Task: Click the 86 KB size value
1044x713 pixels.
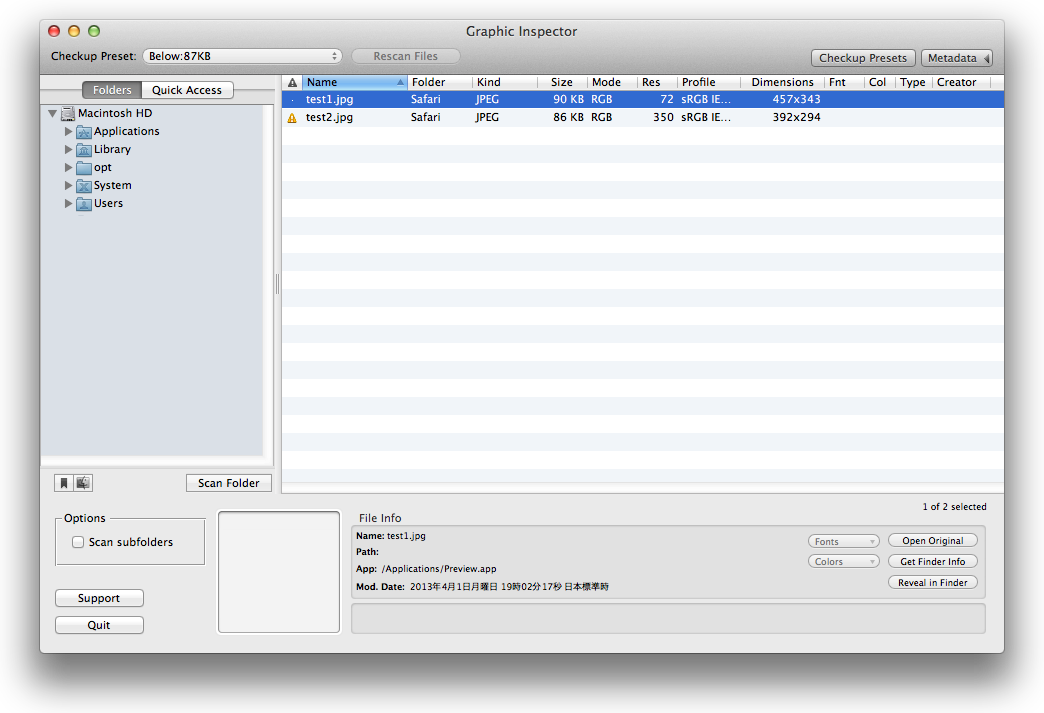Action: point(569,117)
